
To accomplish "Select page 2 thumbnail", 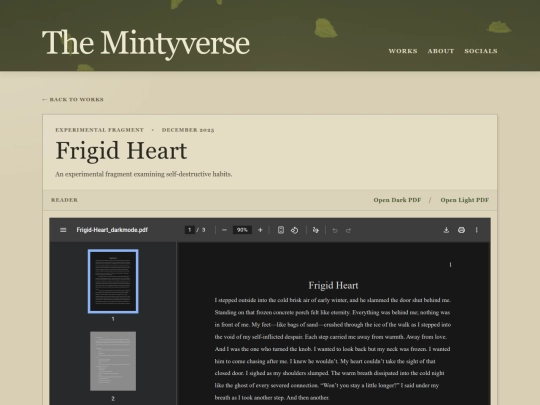I will 113,361.
